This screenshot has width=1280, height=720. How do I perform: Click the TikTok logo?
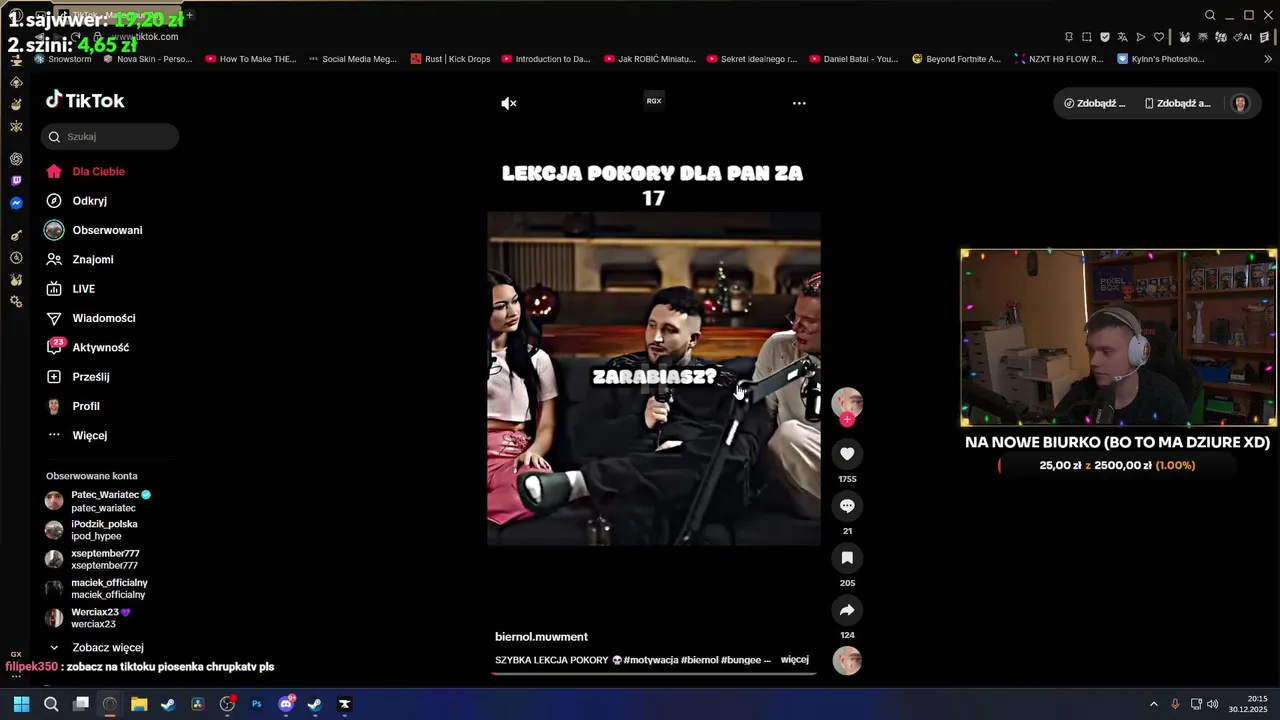click(x=85, y=101)
